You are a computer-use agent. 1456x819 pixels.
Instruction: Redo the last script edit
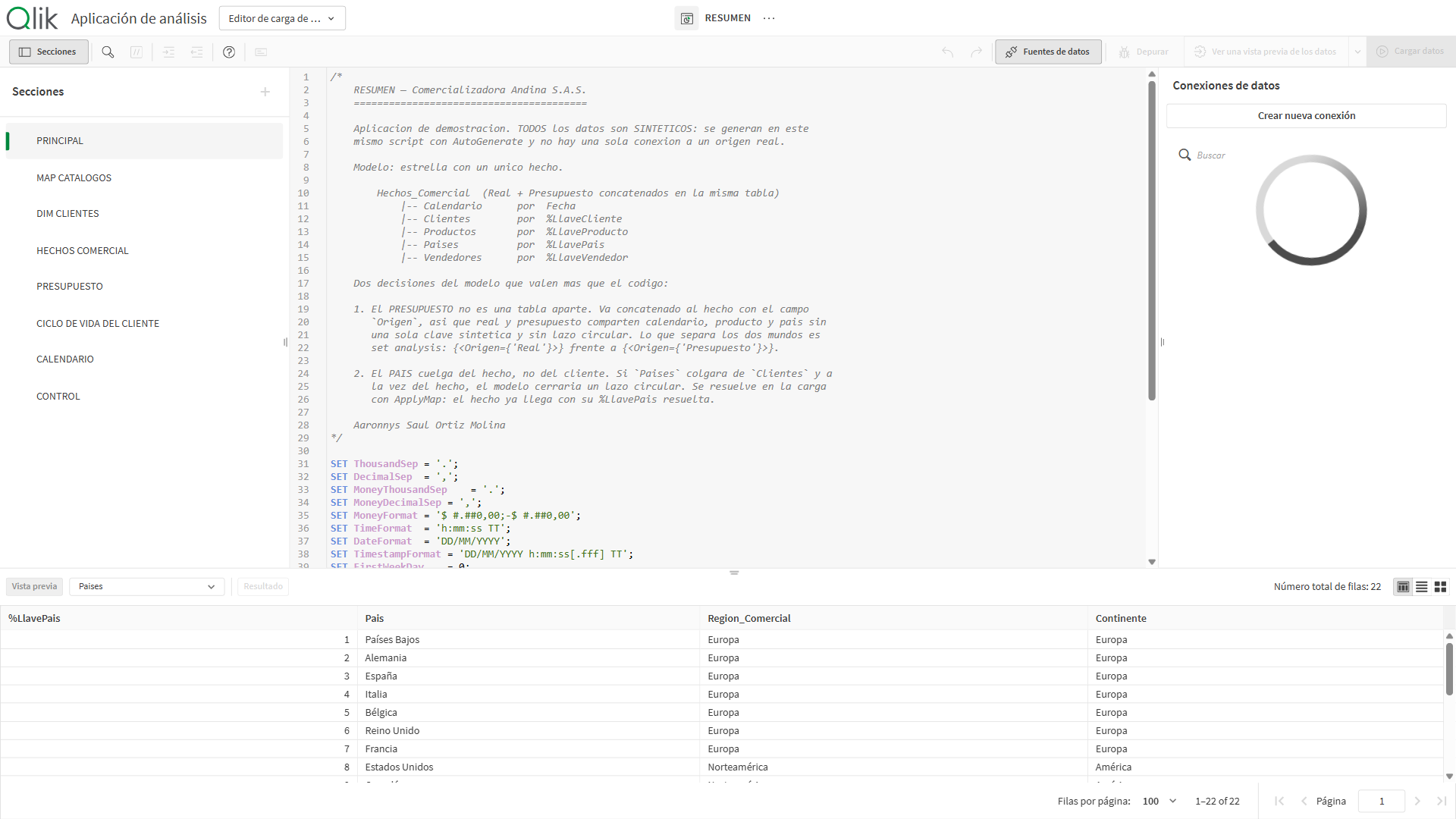click(x=976, y=52)
